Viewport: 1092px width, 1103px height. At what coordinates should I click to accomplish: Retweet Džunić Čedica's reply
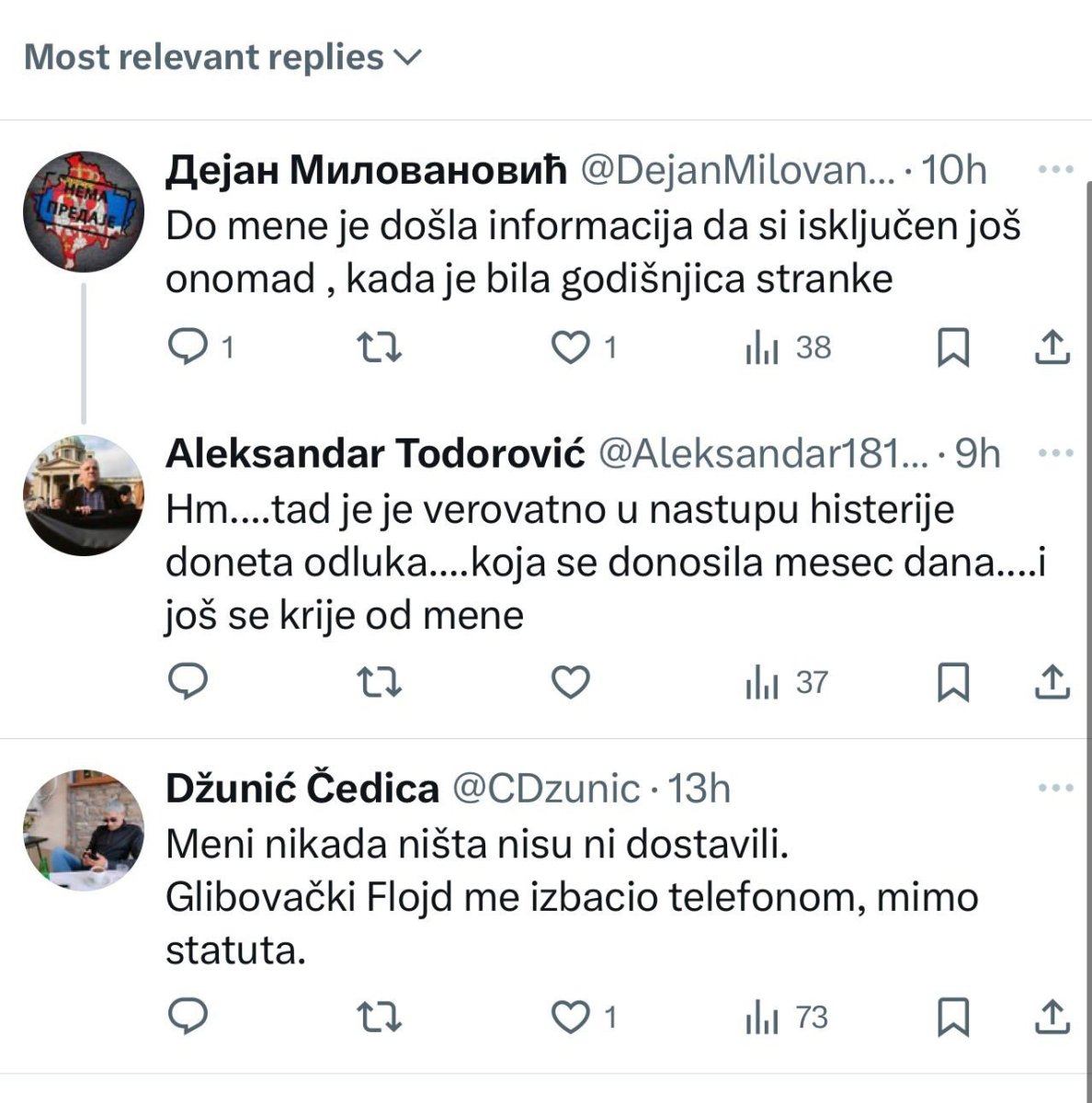tap(379, 1017)
